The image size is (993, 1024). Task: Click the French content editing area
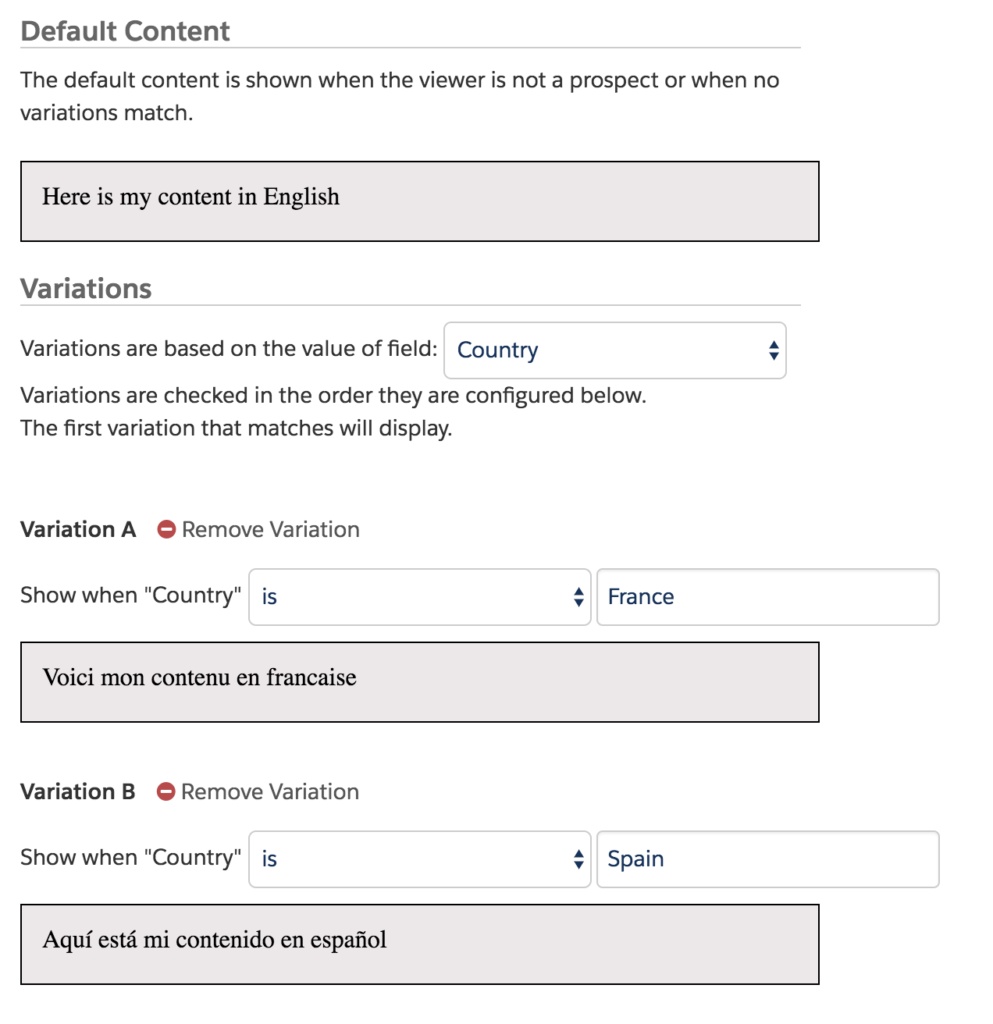tap(420, 681)
